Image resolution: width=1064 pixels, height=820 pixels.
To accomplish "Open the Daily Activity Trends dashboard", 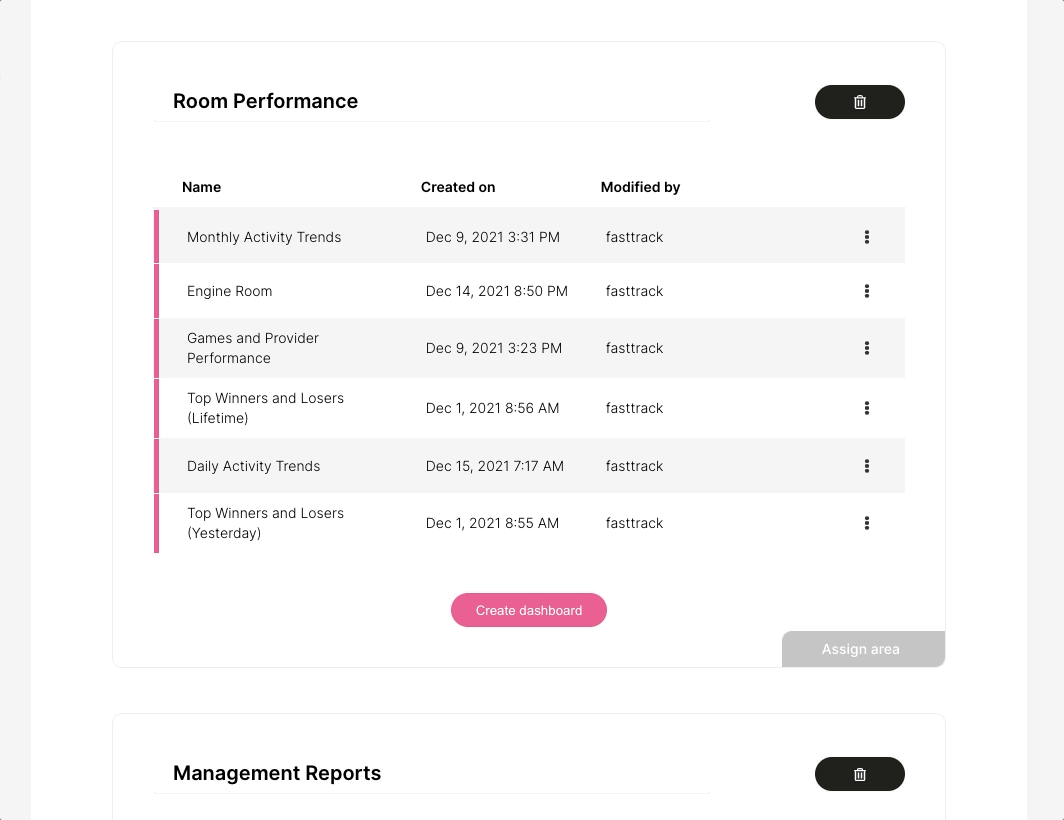I will pyautogui.click(x=253, y=466).
